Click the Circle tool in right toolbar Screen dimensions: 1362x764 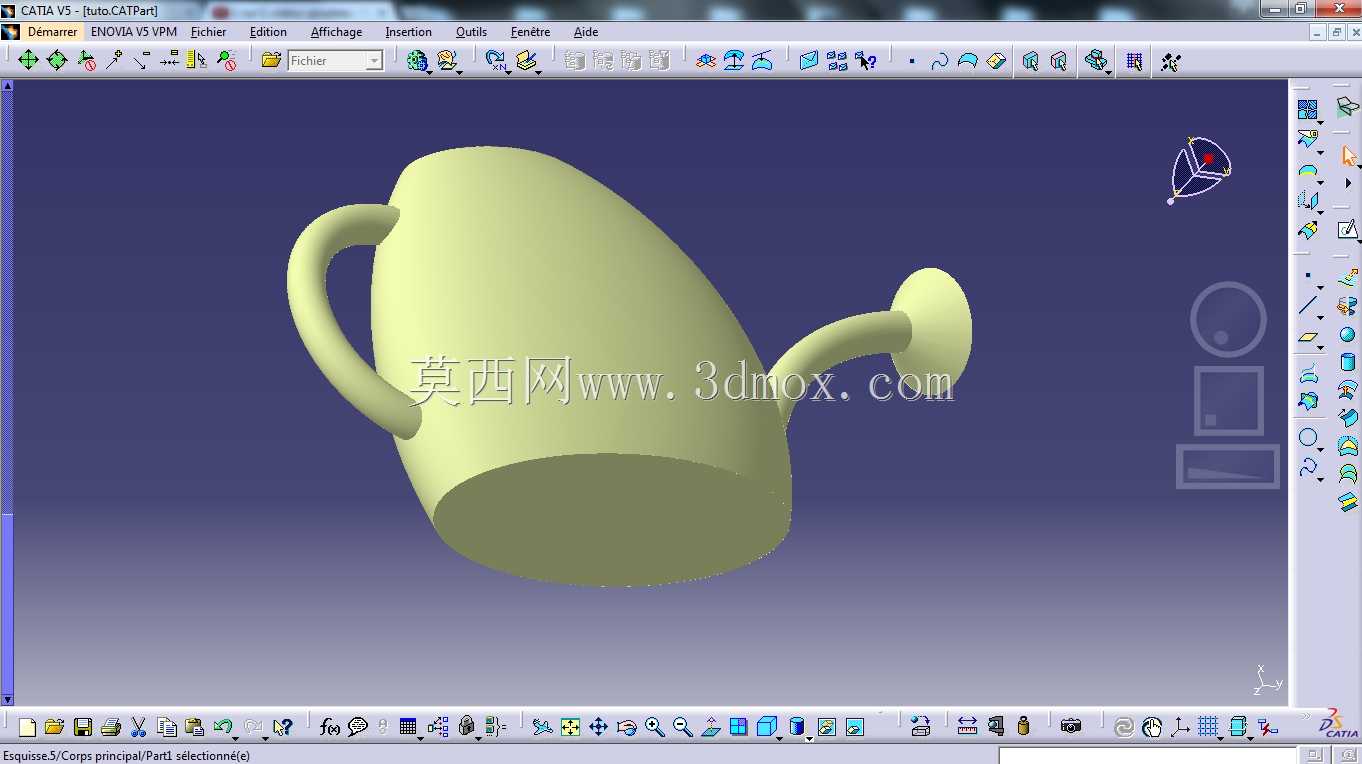(1307, 437)
